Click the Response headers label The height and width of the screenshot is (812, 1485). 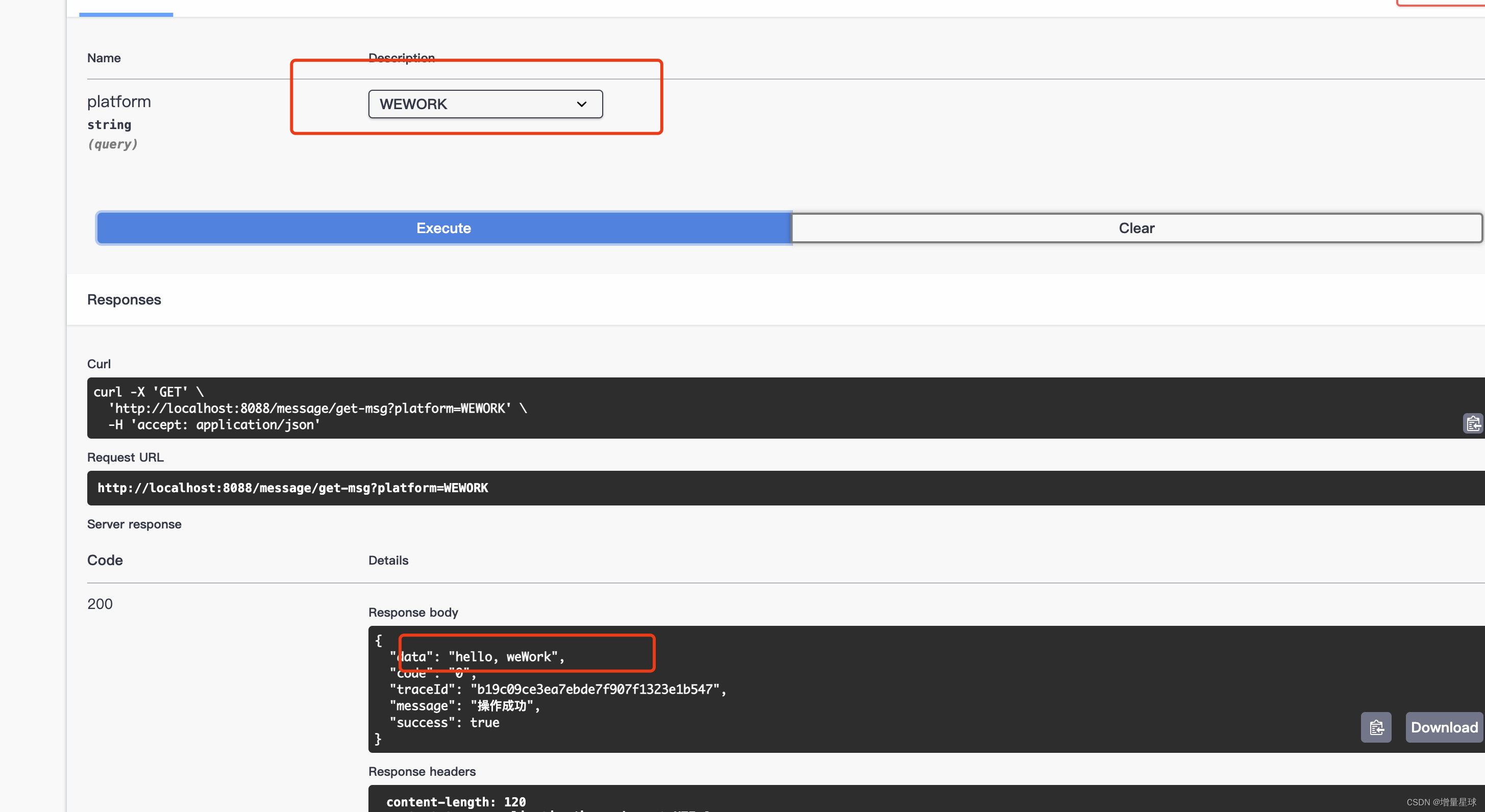(422, 772)
